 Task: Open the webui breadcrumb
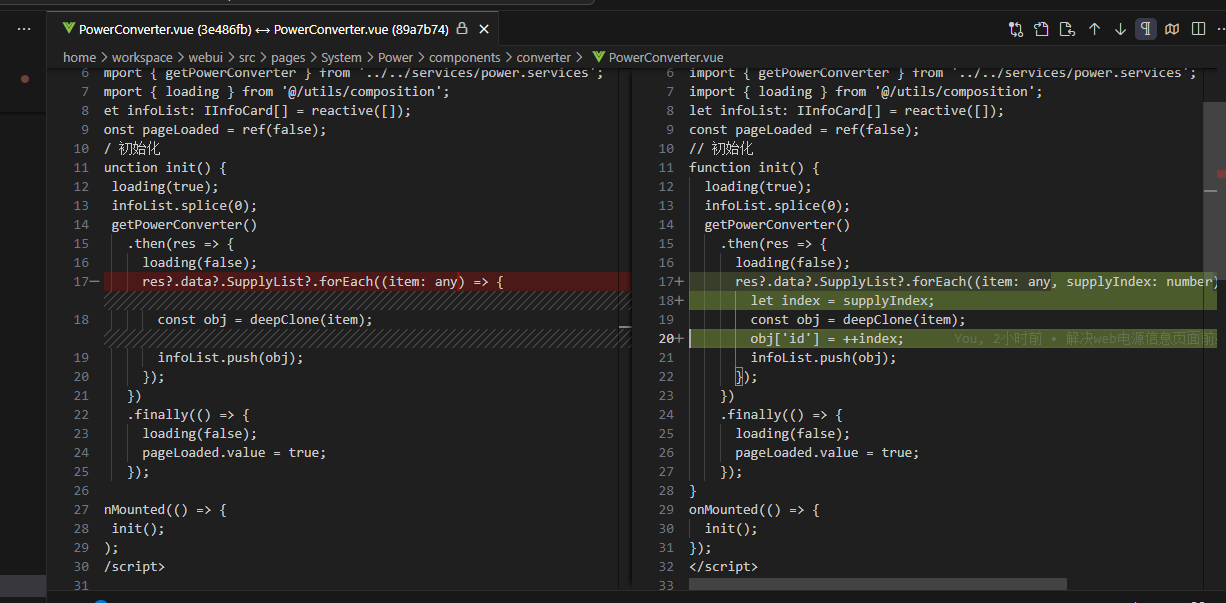(205, 57)
